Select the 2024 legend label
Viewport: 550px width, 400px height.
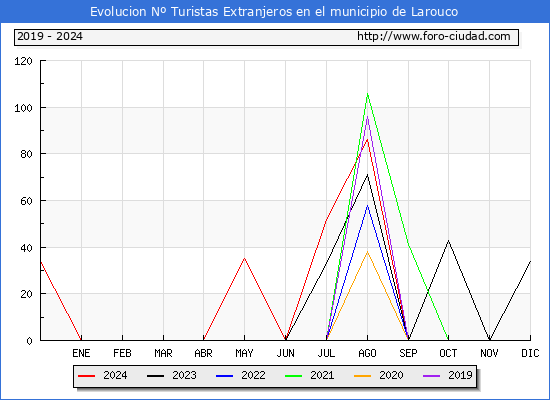(115, 375)
